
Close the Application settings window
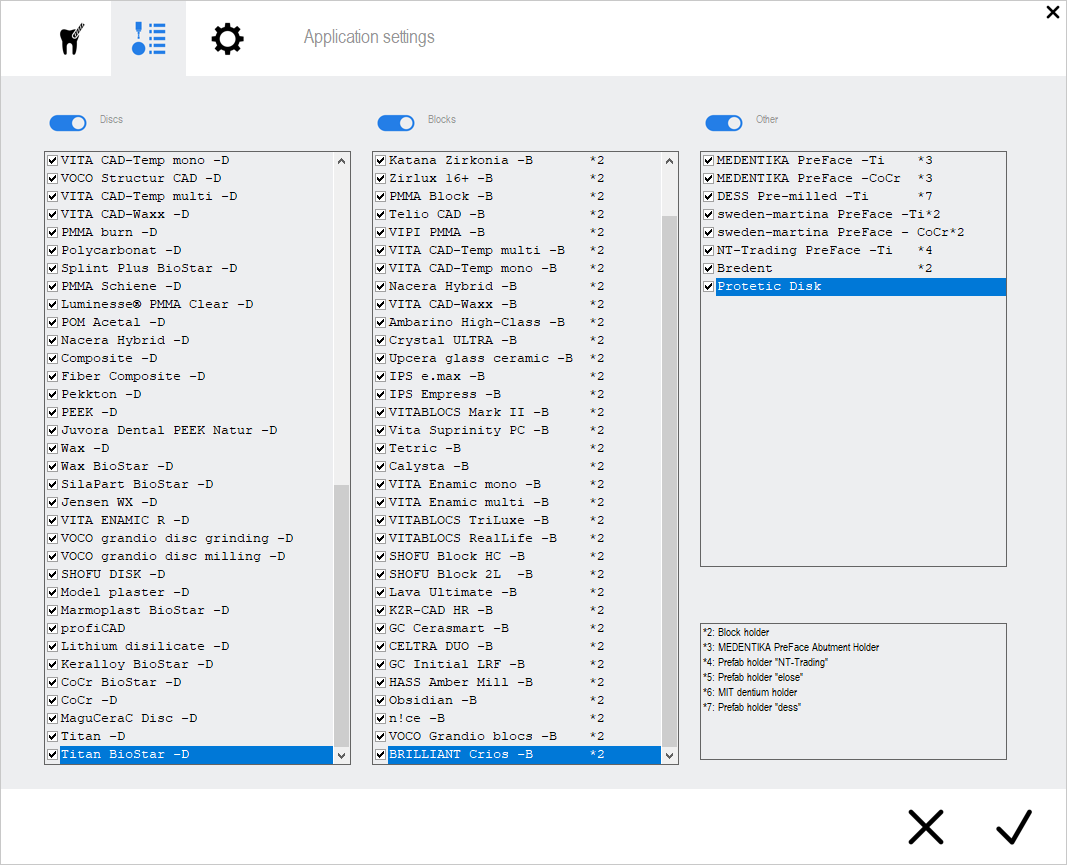pyautogui.click(x=1052, y=12)
